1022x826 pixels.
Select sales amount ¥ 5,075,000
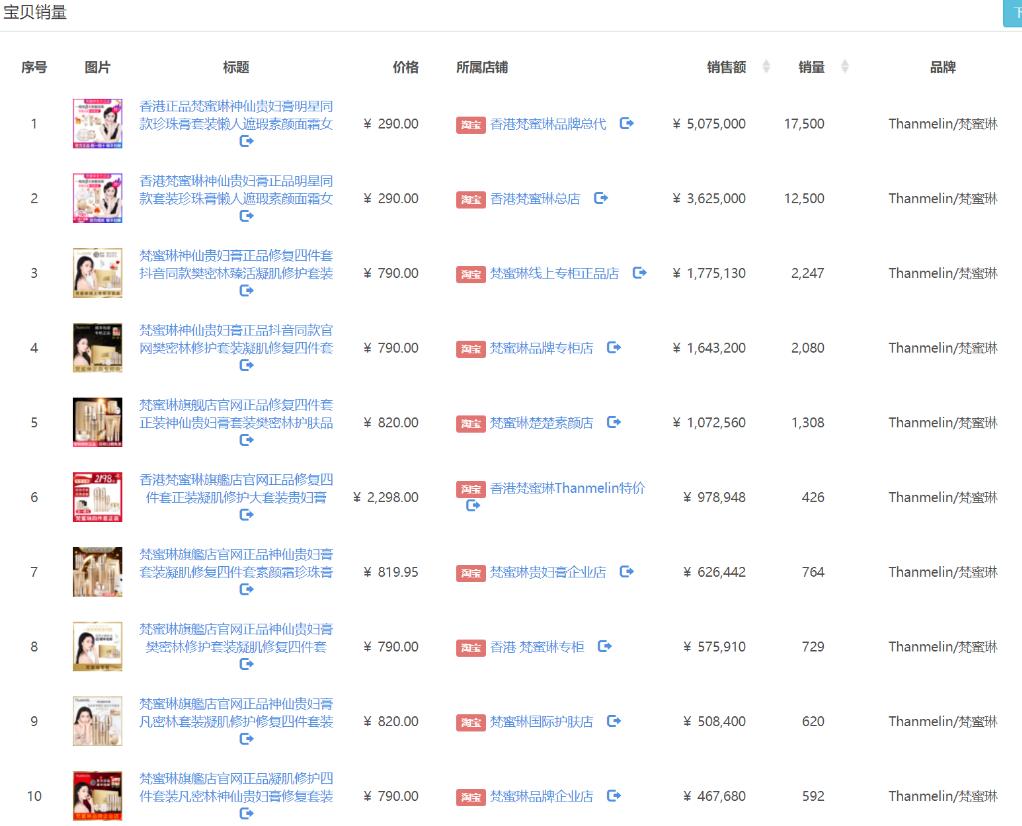(709, 124)
